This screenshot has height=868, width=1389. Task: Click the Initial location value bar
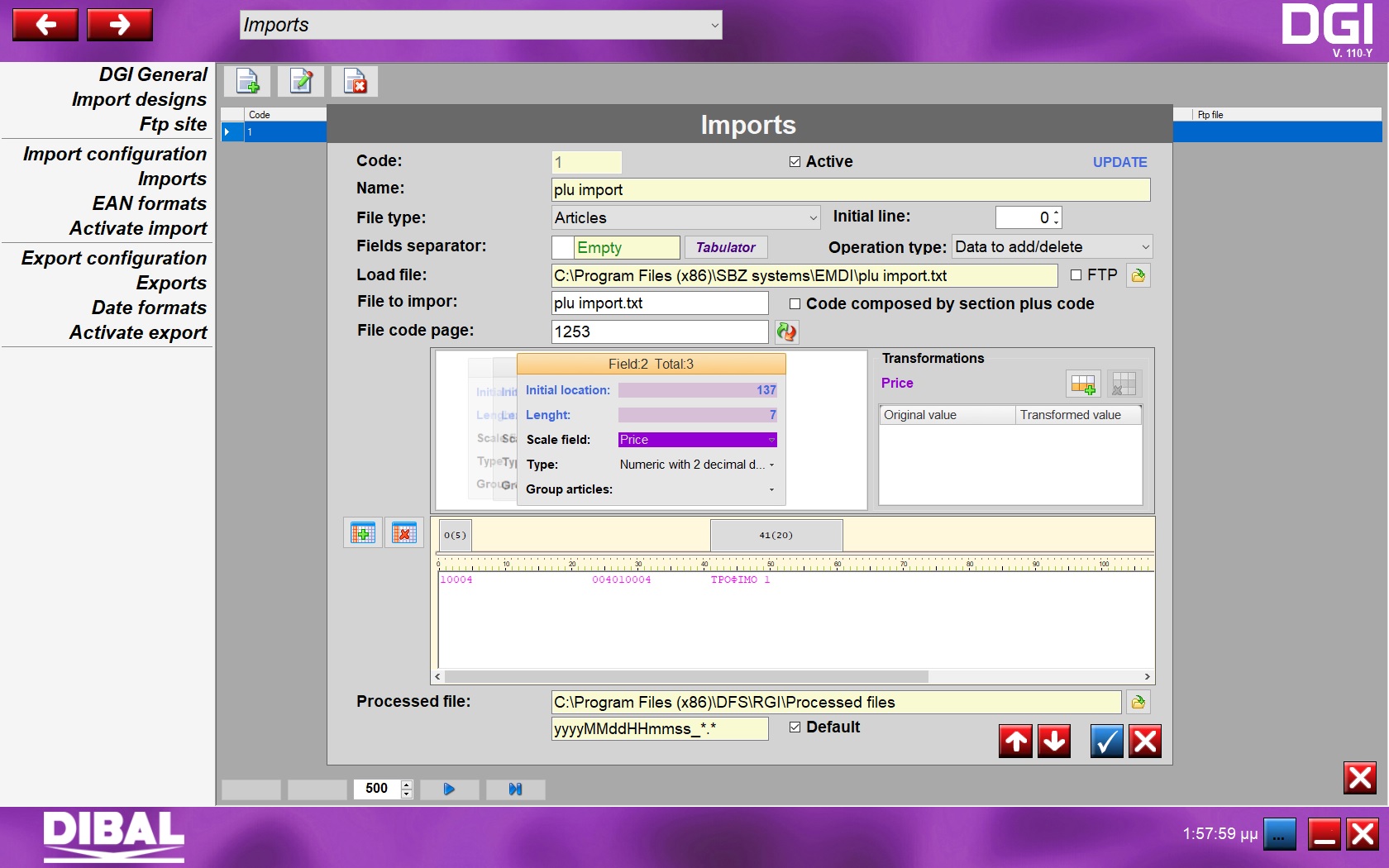[698, 390]
